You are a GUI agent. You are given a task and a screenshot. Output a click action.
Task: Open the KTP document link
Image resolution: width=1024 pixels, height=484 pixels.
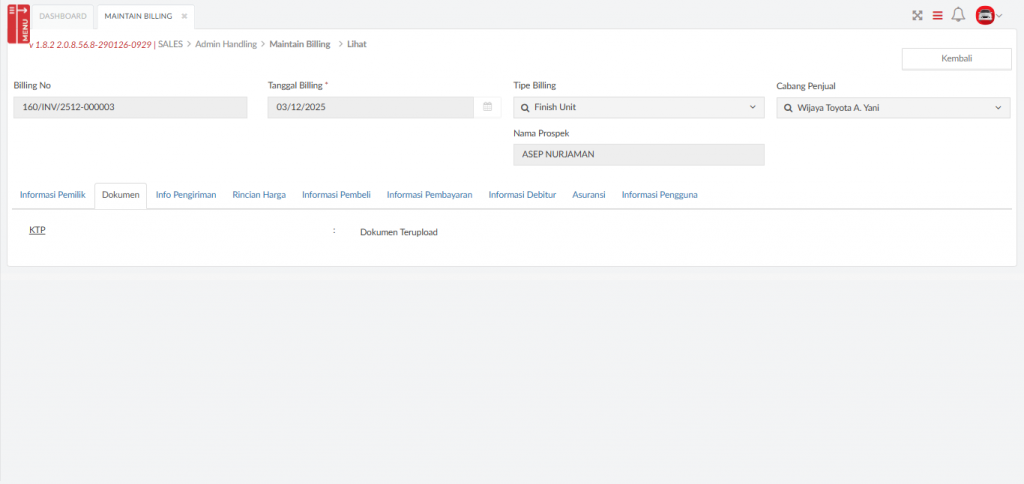38,231
